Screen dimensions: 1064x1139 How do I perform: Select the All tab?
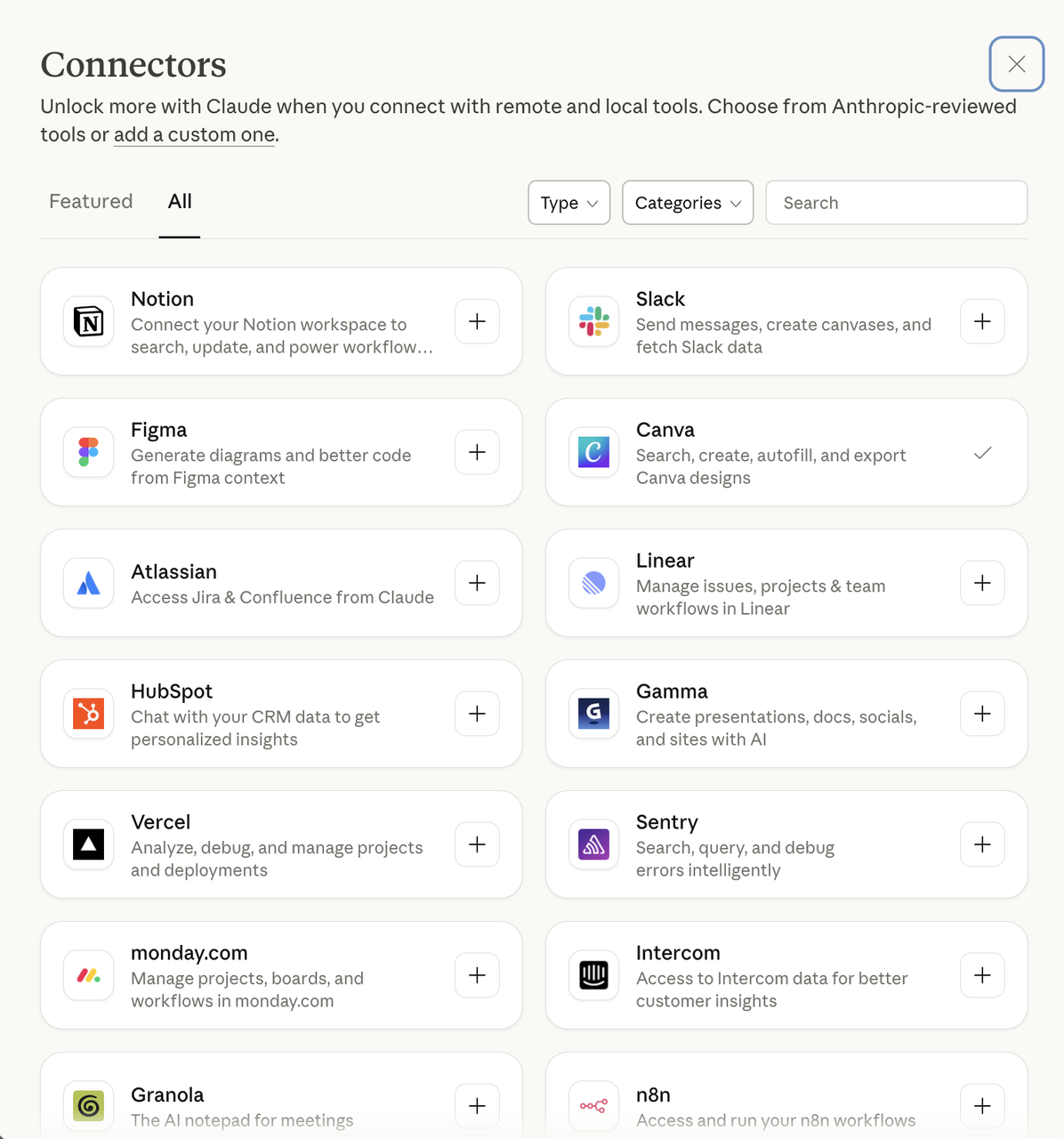tap(180, 201)
